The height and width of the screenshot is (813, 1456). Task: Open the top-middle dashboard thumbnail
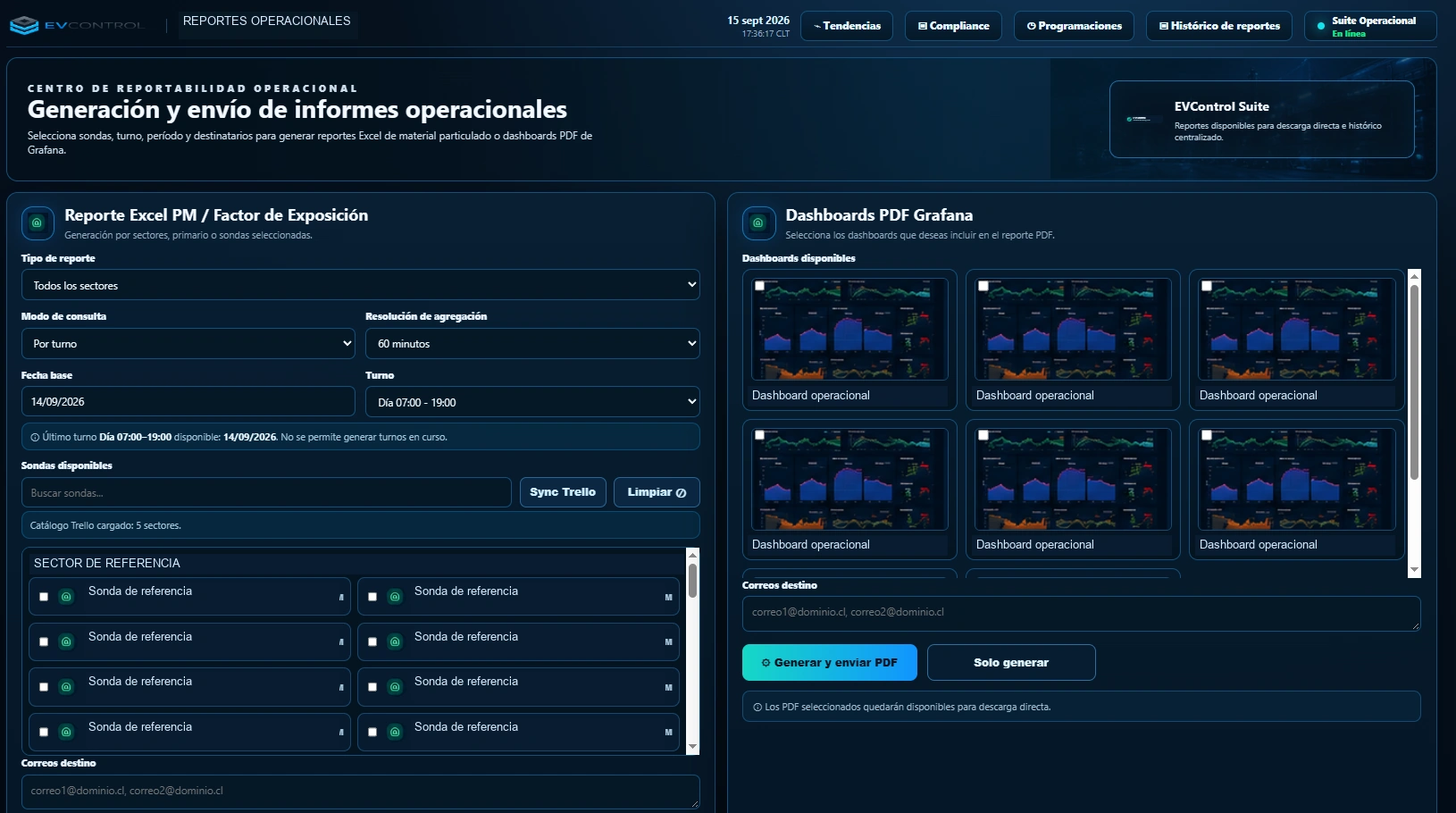click(x=1073, y=330)
